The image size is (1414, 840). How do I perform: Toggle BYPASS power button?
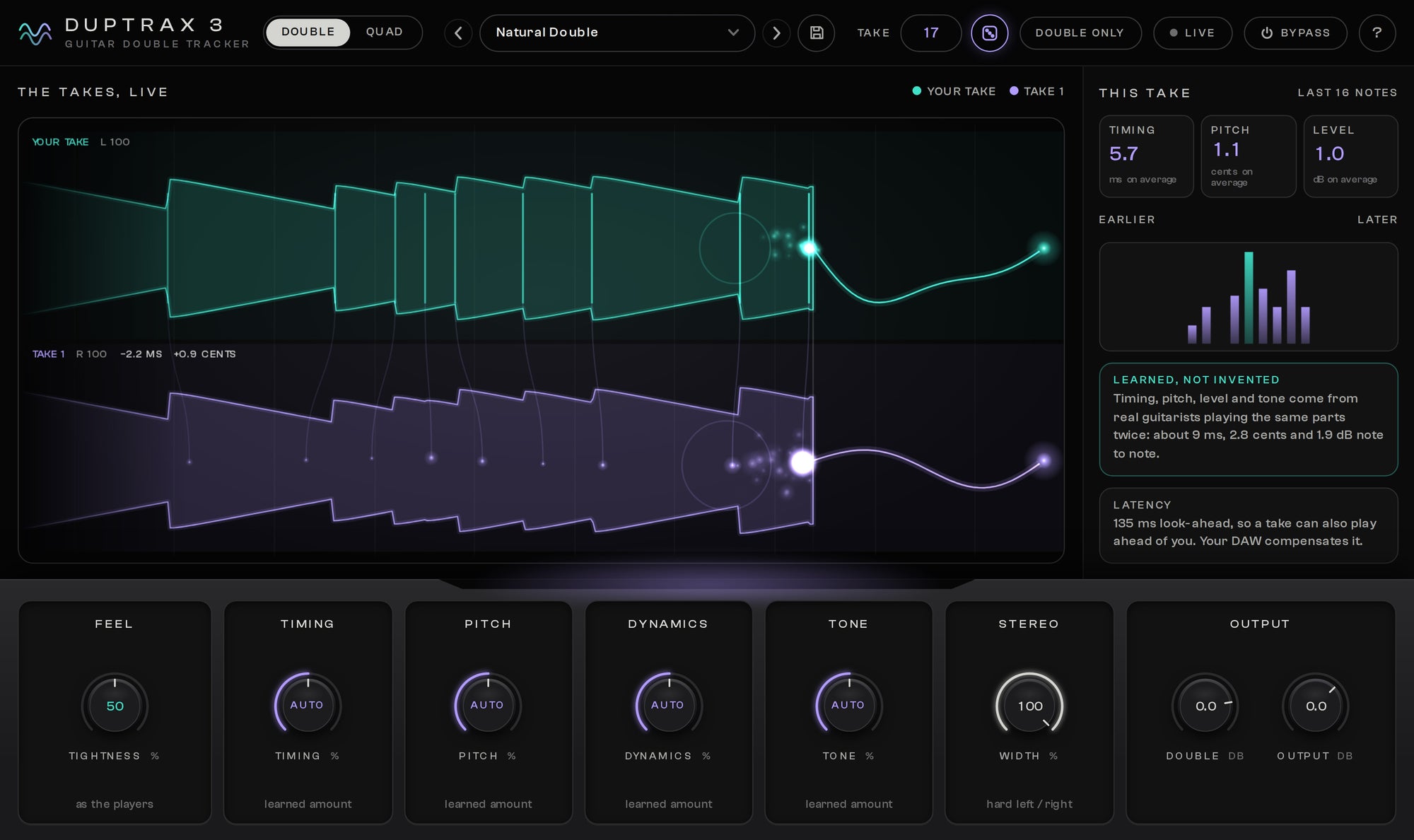tap(1295, 33)
